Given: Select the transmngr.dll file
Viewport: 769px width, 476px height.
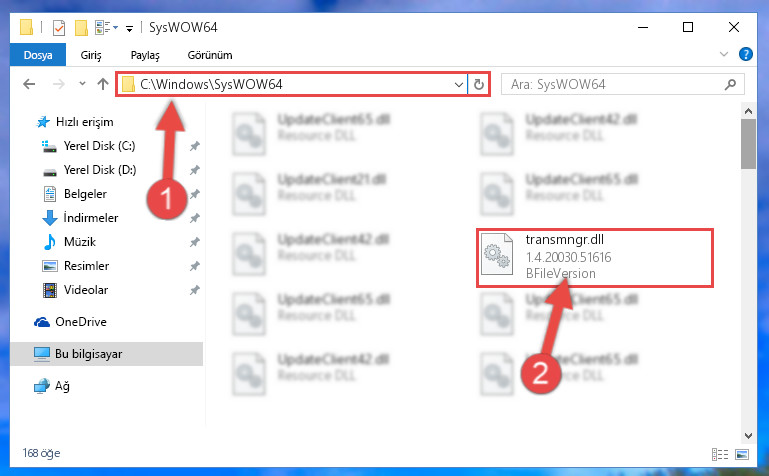Looking at the screenshot, I should (x=594, y=258).
